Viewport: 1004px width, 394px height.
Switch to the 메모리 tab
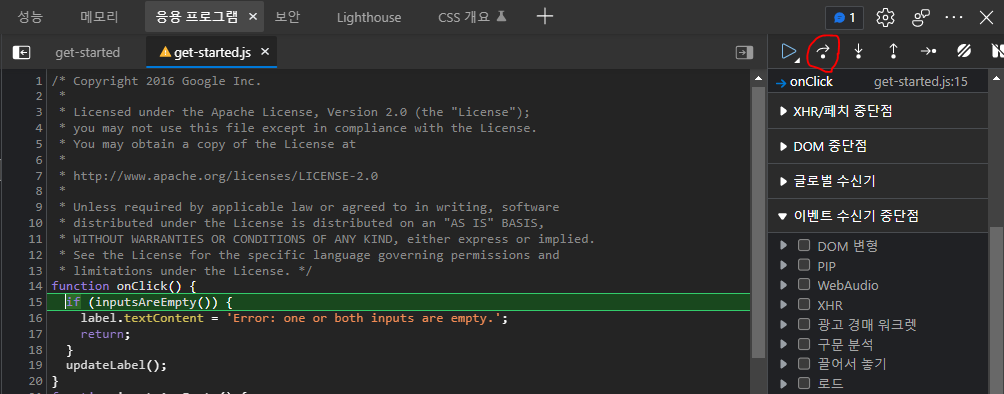click(99, 17)
